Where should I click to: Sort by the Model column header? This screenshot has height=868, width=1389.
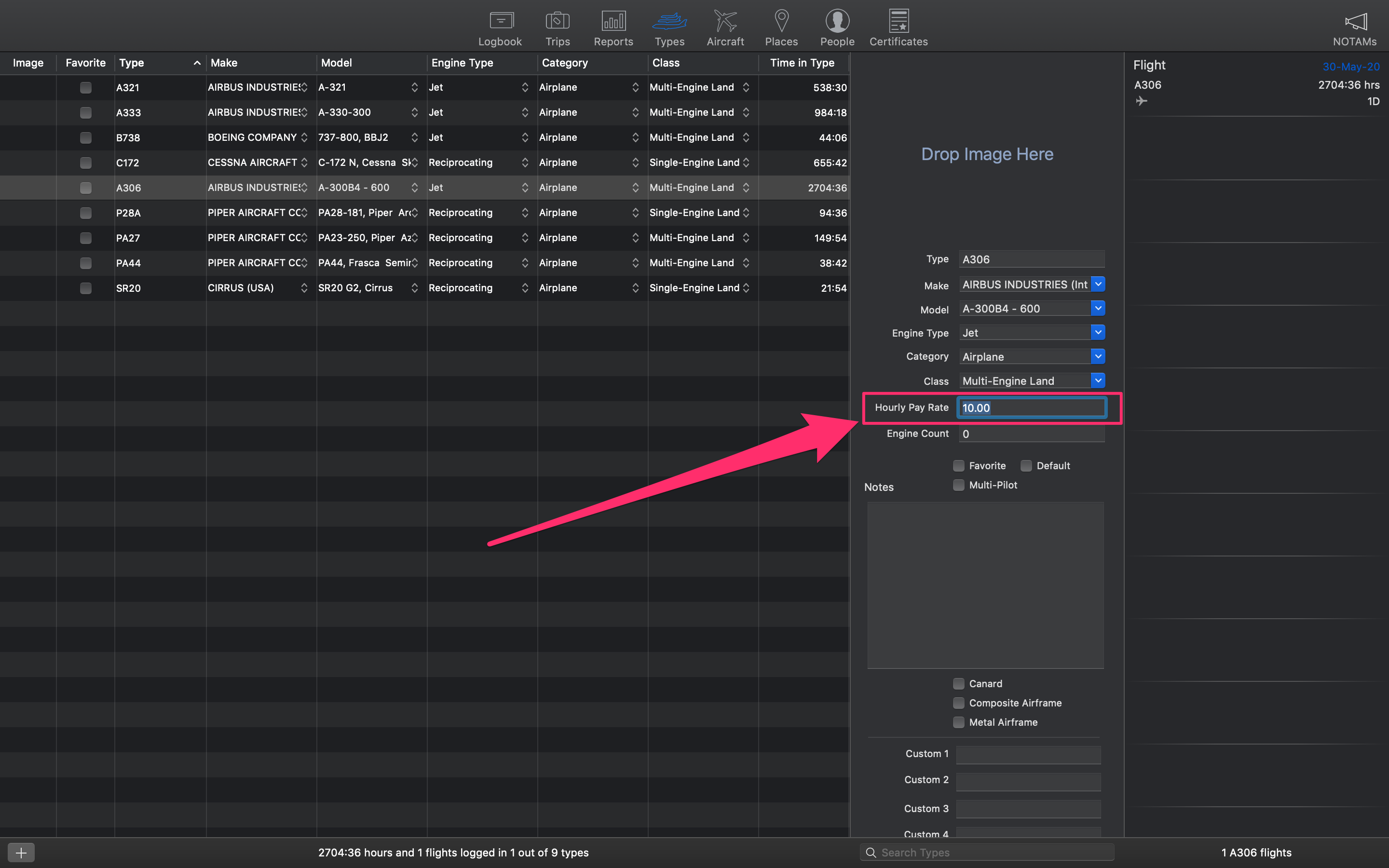point(371,63)
